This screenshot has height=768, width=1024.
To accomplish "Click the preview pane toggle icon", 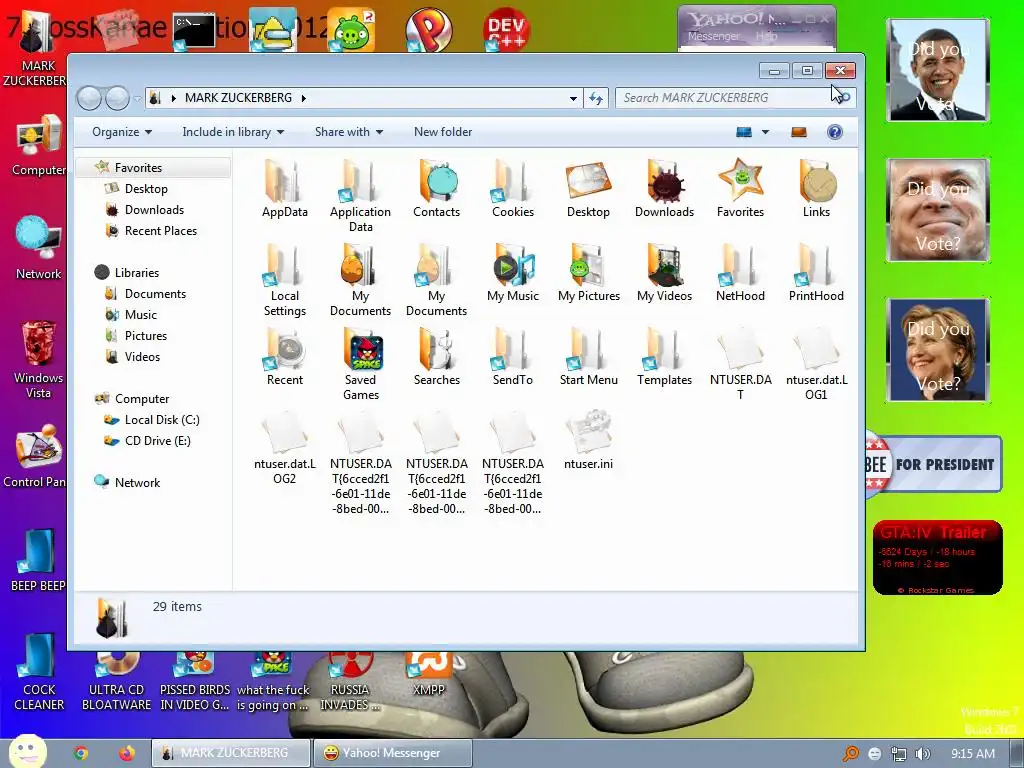I will [799, 132].
